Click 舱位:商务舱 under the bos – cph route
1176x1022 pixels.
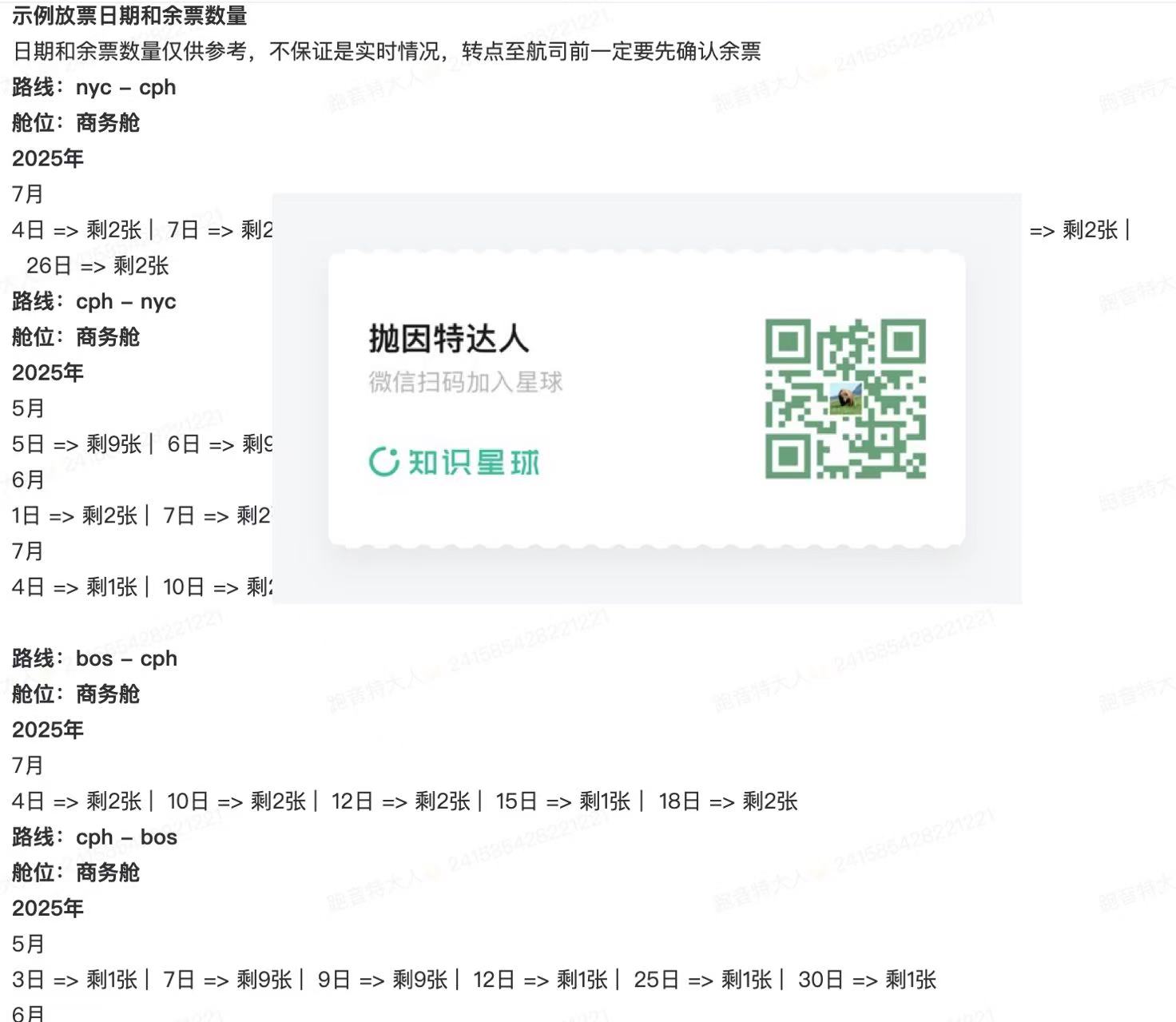point(76,694)
